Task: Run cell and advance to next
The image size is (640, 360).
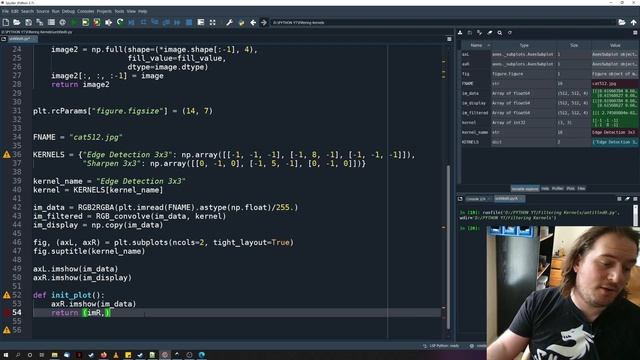Action: pyautogui.click(x=97, y=22)
